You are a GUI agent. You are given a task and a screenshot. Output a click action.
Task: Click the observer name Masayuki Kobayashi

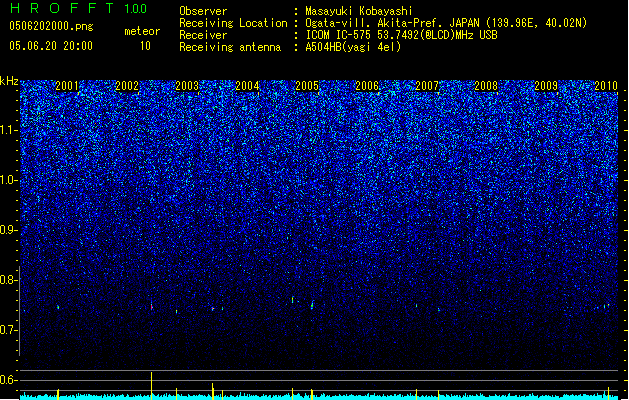click(x=359, y=11)
